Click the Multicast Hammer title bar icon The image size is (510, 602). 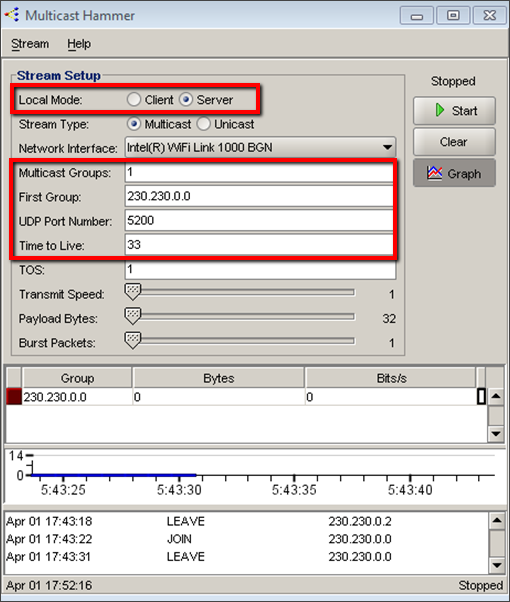(x=12, y=15)
